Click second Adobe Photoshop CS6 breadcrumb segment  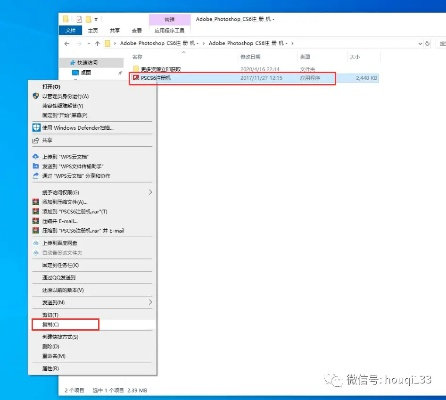click(248, 43)
